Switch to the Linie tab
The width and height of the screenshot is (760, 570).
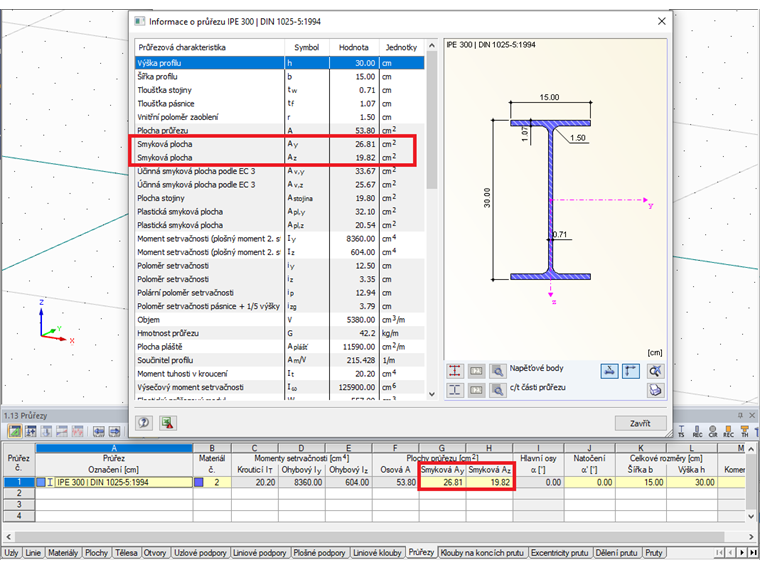[x=33, y=553]
